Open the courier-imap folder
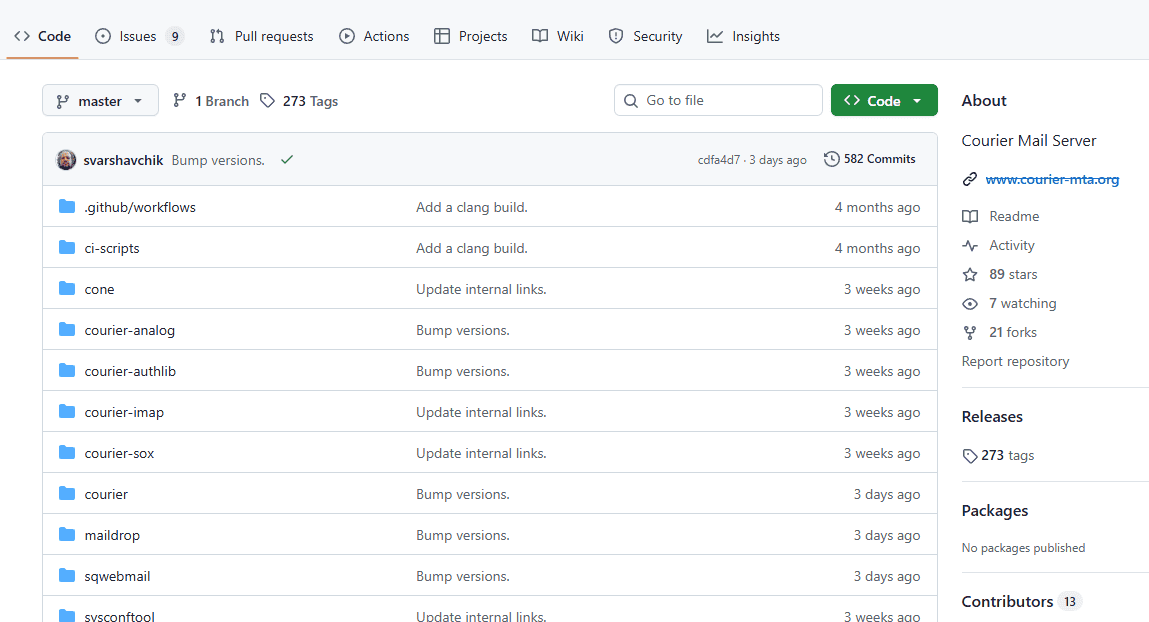 [x=125, y=412]
